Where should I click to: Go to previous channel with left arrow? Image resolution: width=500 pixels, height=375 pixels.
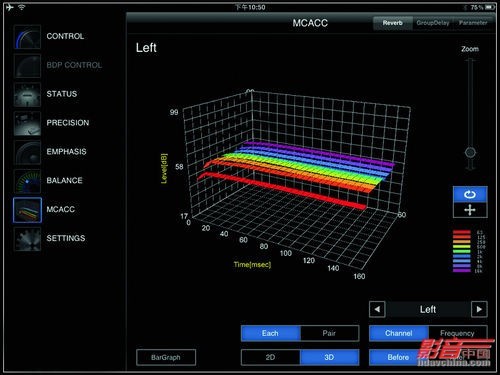377,309
